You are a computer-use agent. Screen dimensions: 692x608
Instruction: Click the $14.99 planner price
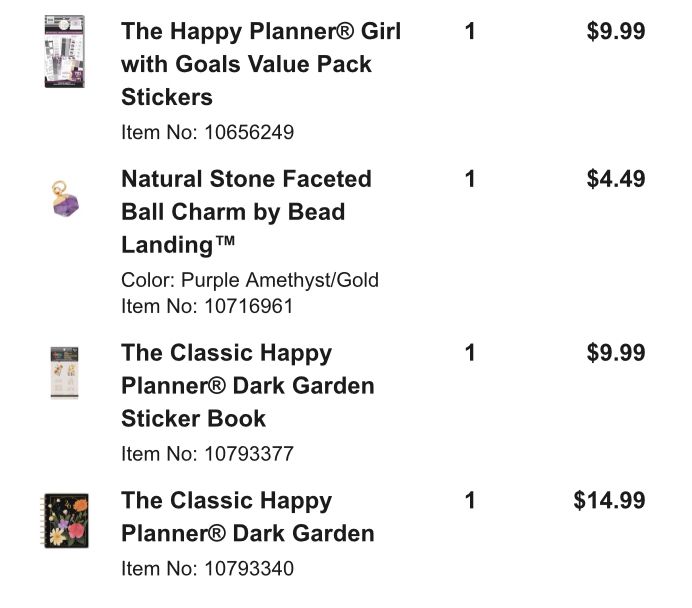pos(609,500)
